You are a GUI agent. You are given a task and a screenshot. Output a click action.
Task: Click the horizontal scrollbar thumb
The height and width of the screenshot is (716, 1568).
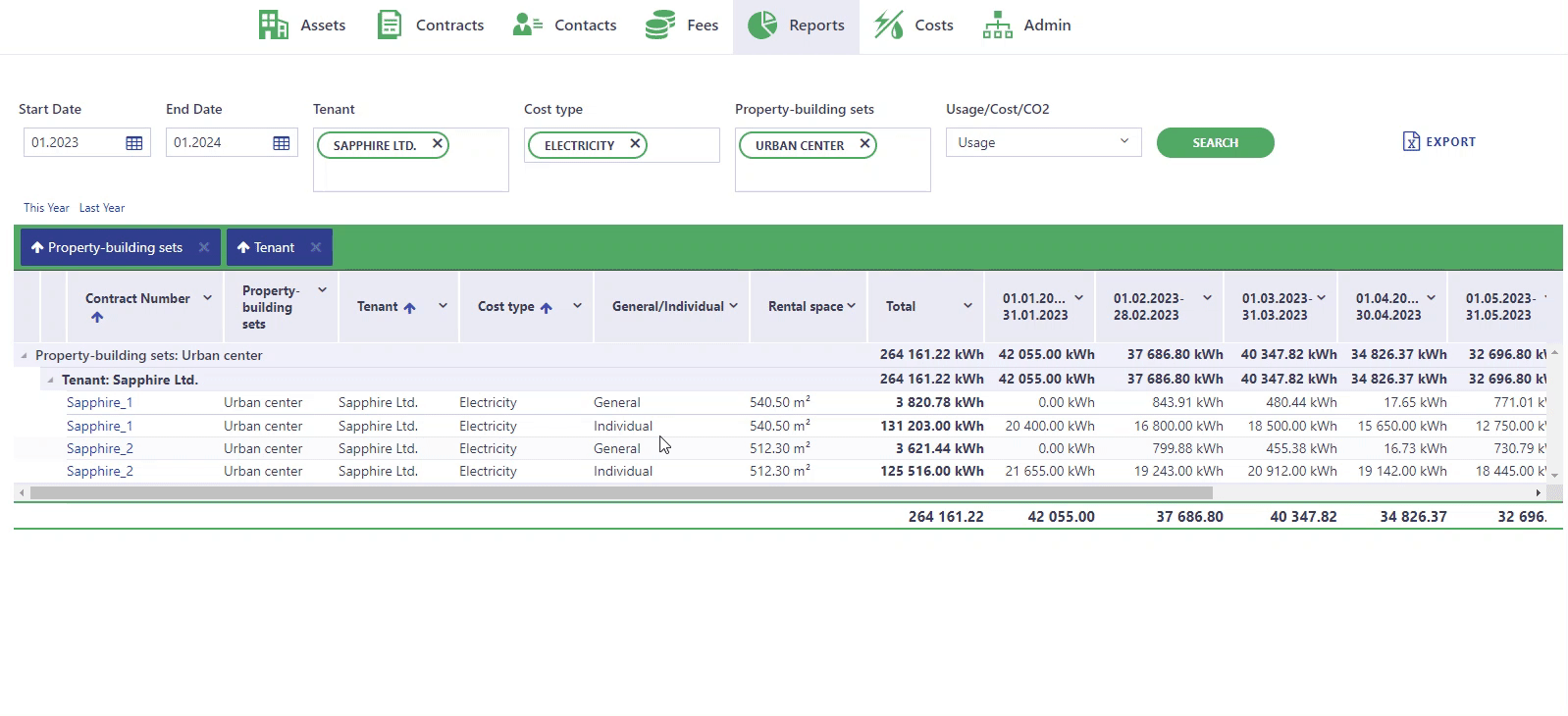[x=621, y=492]
